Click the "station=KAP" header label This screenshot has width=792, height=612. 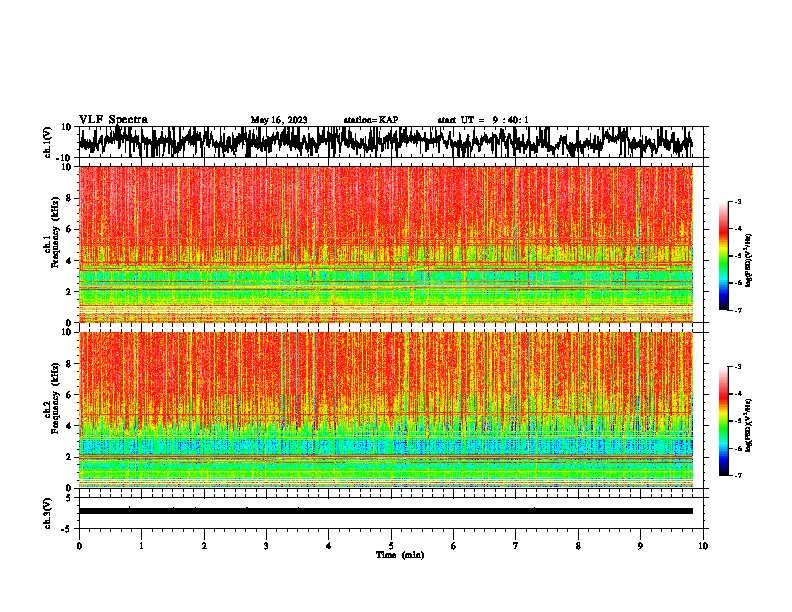(371, 120)
